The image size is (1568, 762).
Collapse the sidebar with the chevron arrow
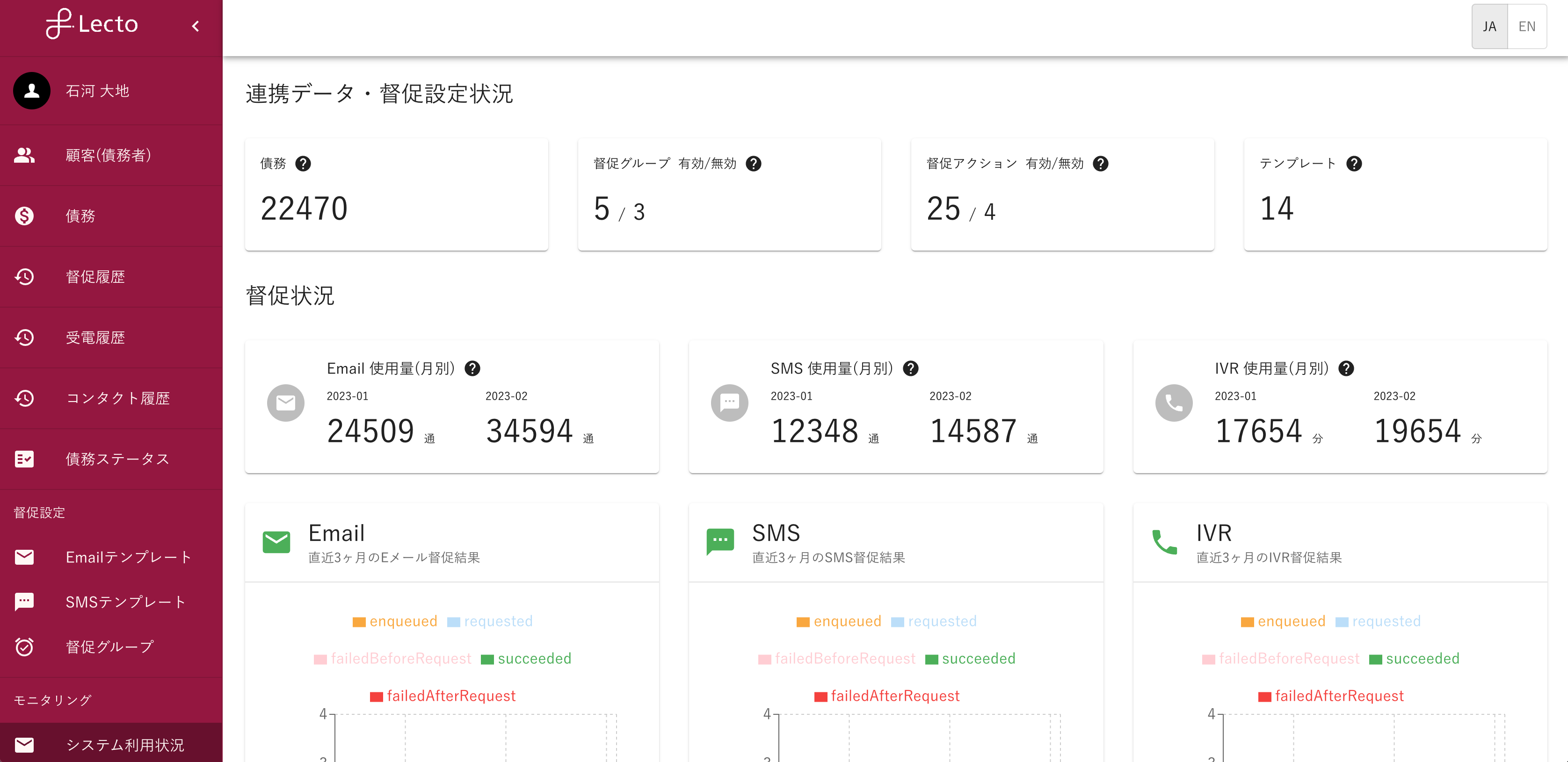pyautogui.click(x=196, y=26)
